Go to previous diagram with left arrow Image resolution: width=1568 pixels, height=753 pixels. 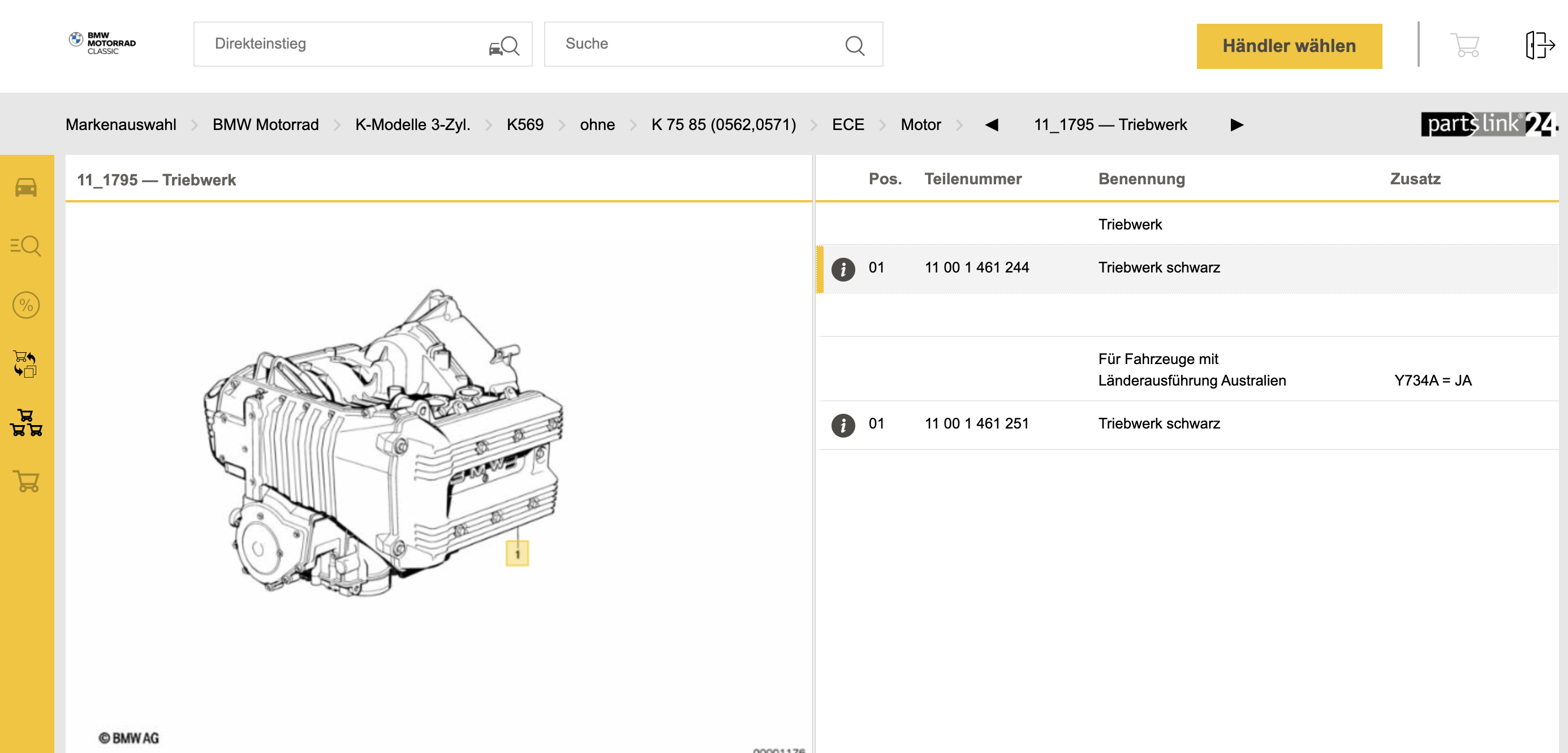point(992,125)
